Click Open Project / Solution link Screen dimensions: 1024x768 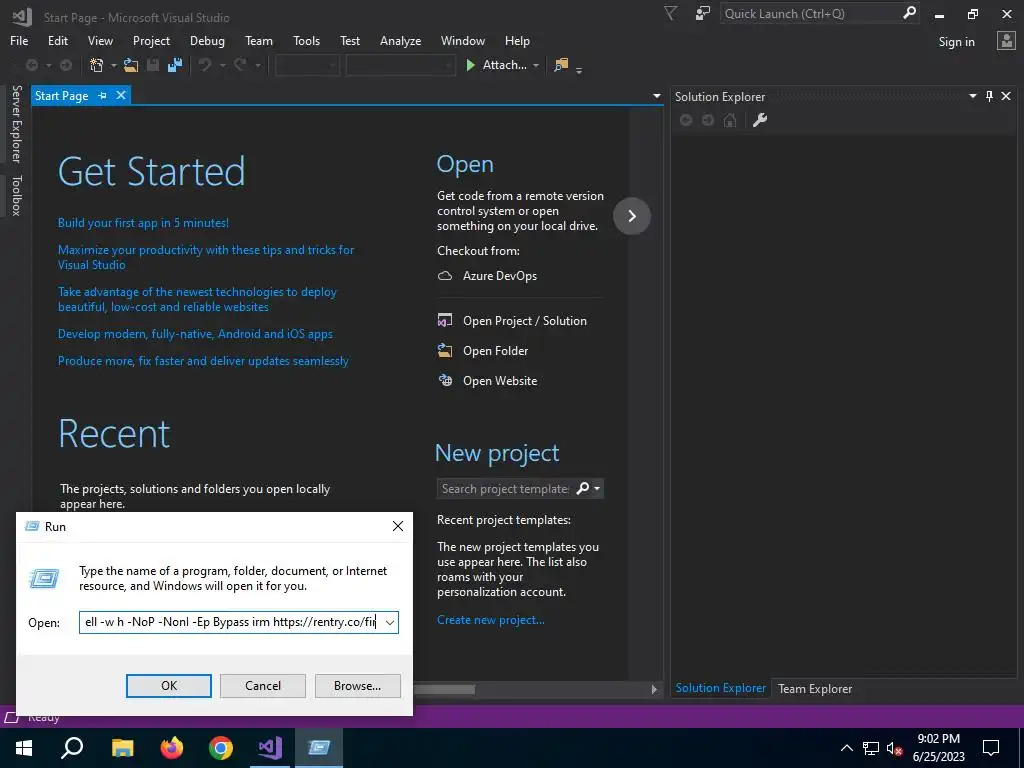coord(524,321)
